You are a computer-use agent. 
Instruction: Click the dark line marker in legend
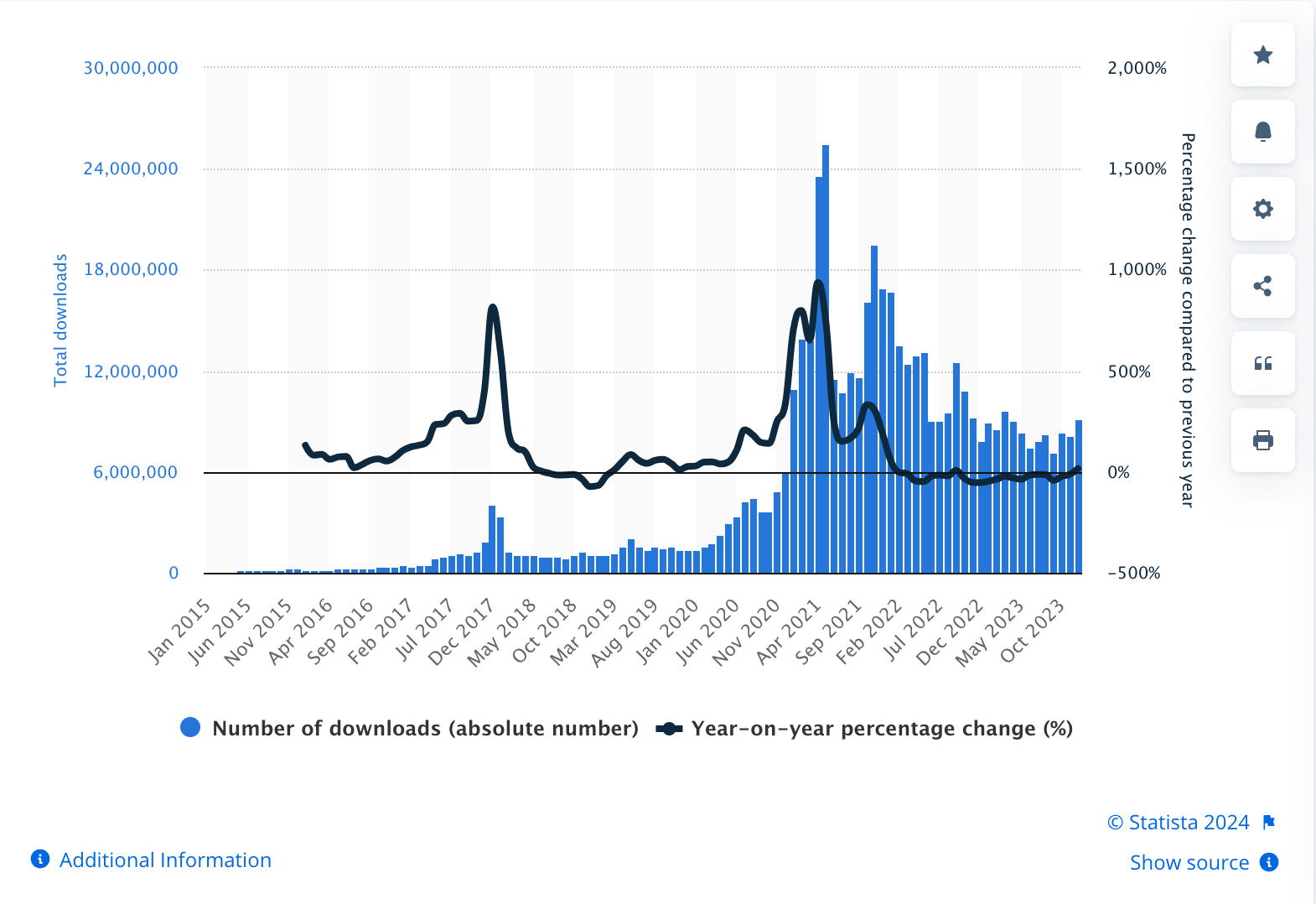click(670, 729)
